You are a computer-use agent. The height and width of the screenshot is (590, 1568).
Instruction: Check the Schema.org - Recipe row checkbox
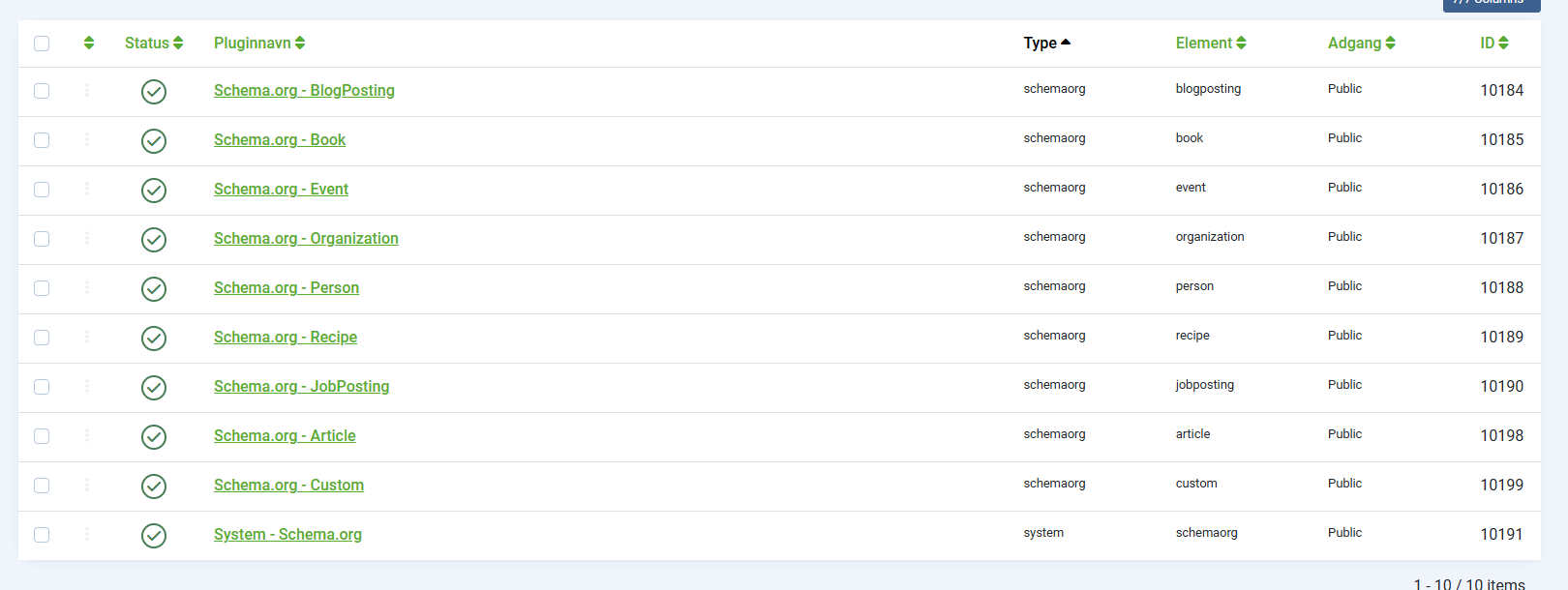(x=42, y=338)
